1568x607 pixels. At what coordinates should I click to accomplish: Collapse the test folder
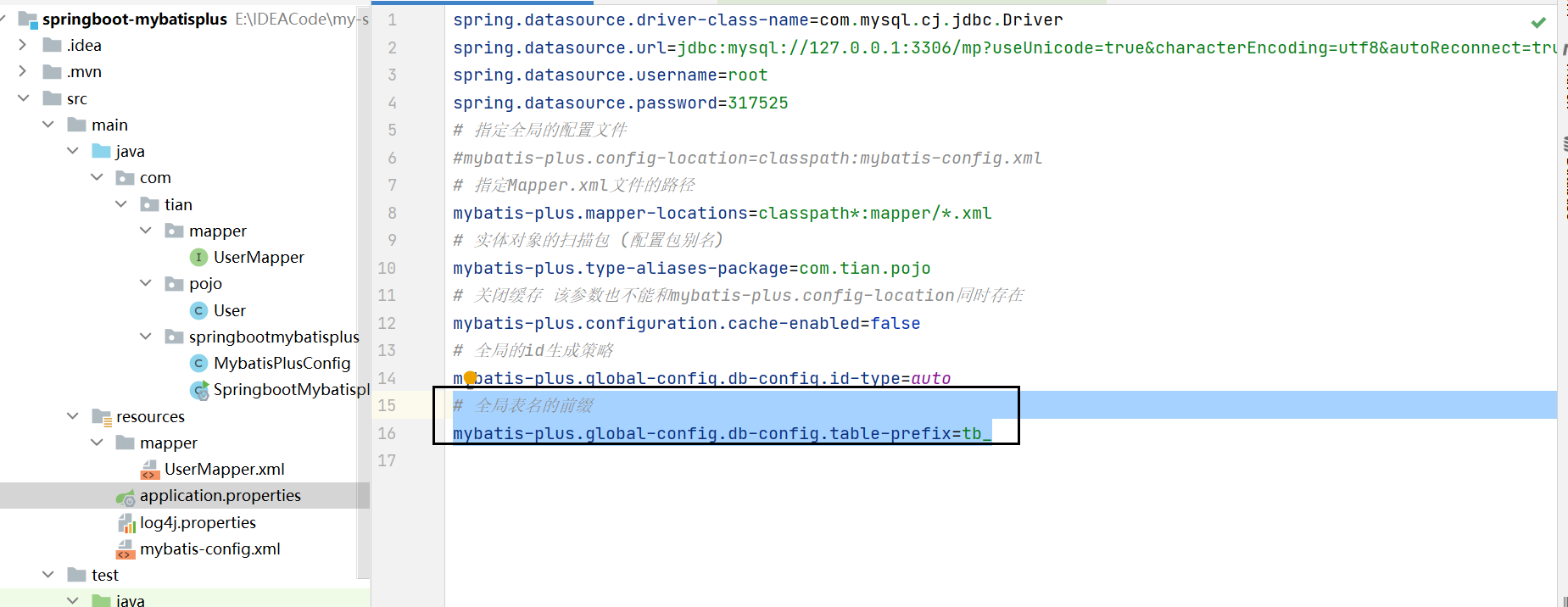(47, 575)
